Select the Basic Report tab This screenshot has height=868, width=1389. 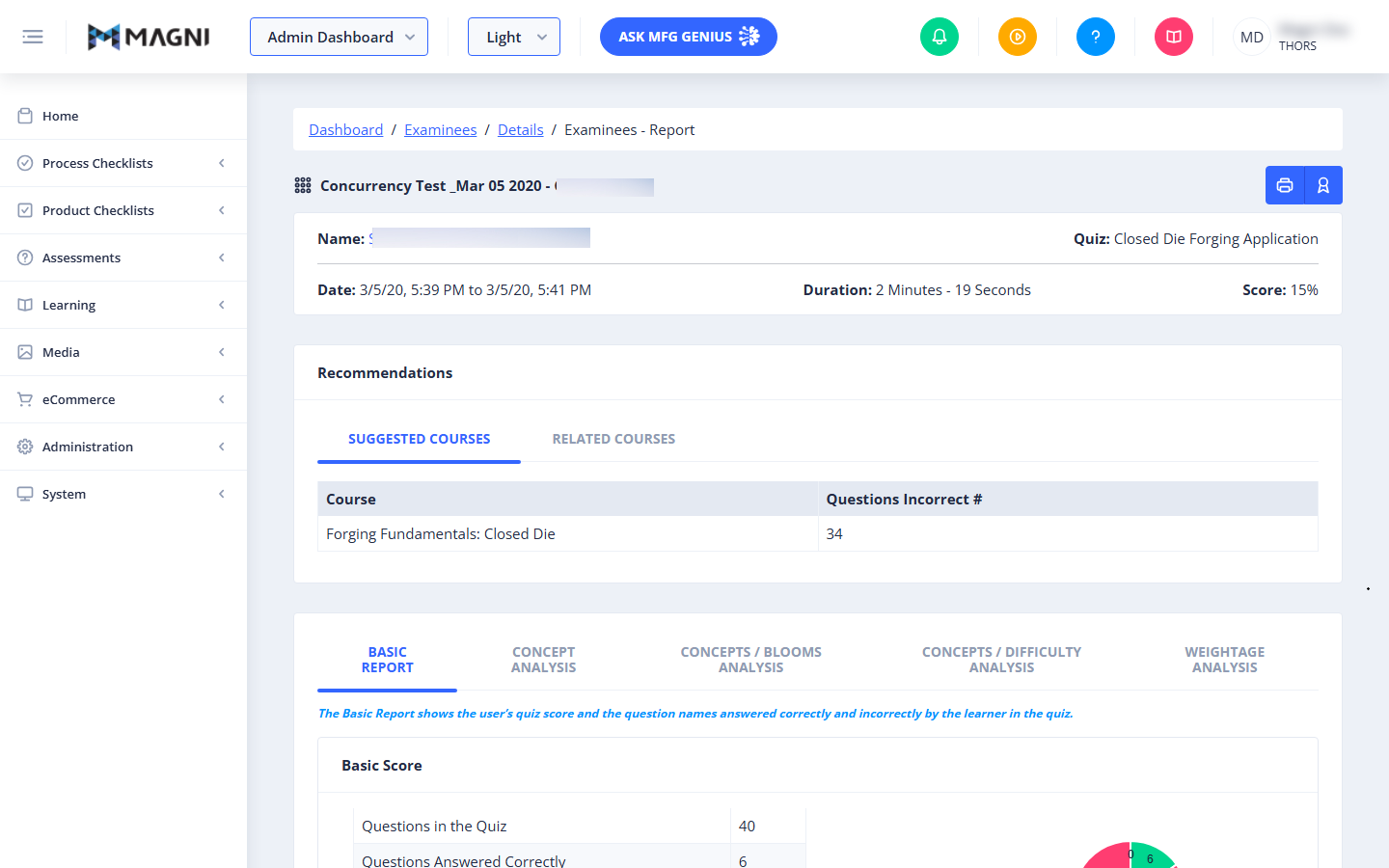[387, 660]
